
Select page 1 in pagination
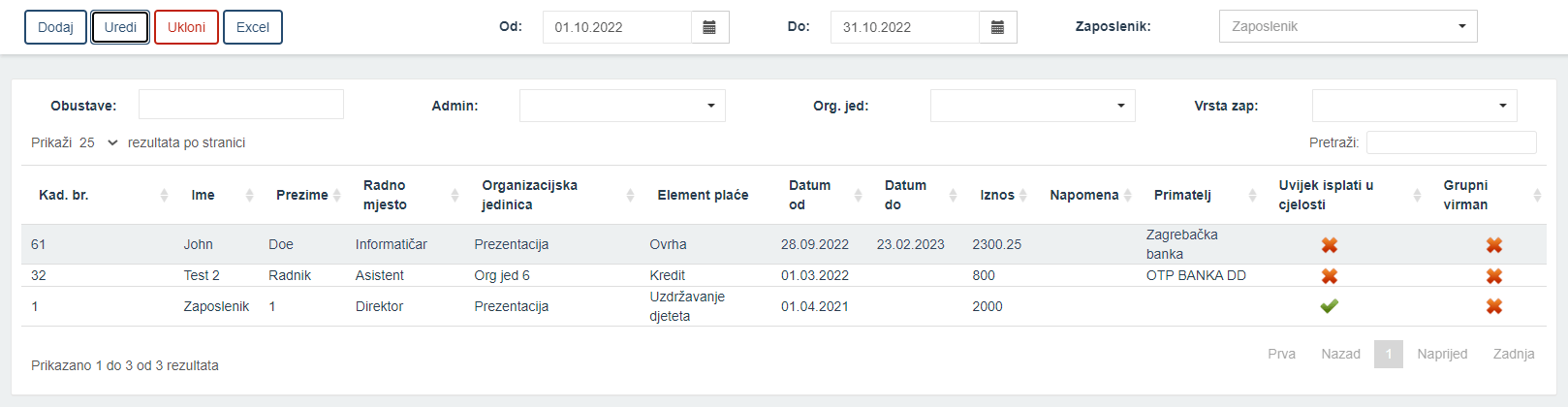(x=1389, y=354)
